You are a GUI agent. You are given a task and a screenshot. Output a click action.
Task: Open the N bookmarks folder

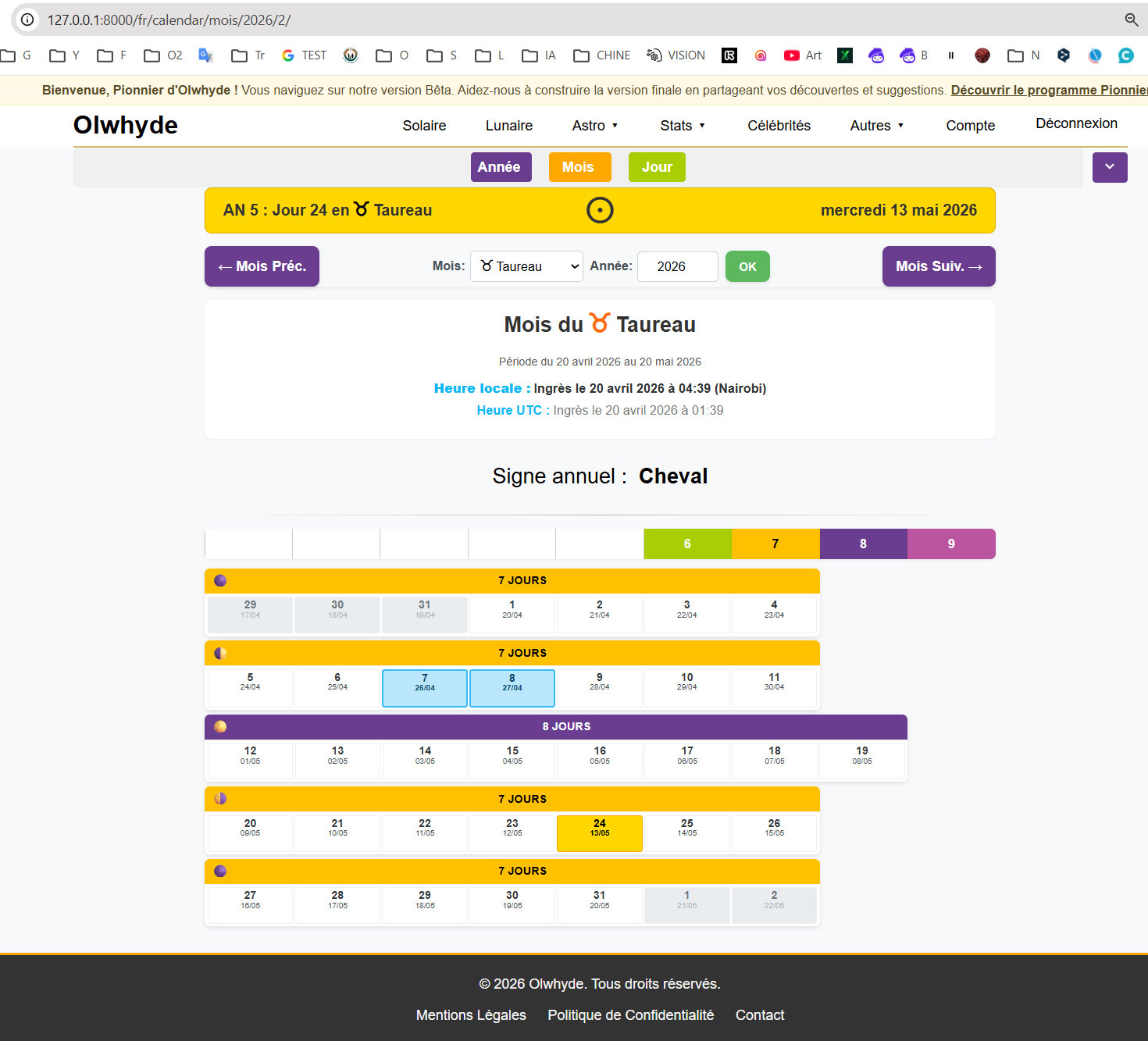tap(1024, 55)
